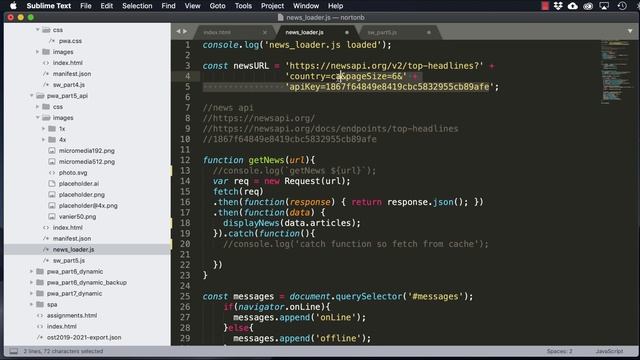
Task: Click the red recording indicator icon
Action: (x=545, y=6)
